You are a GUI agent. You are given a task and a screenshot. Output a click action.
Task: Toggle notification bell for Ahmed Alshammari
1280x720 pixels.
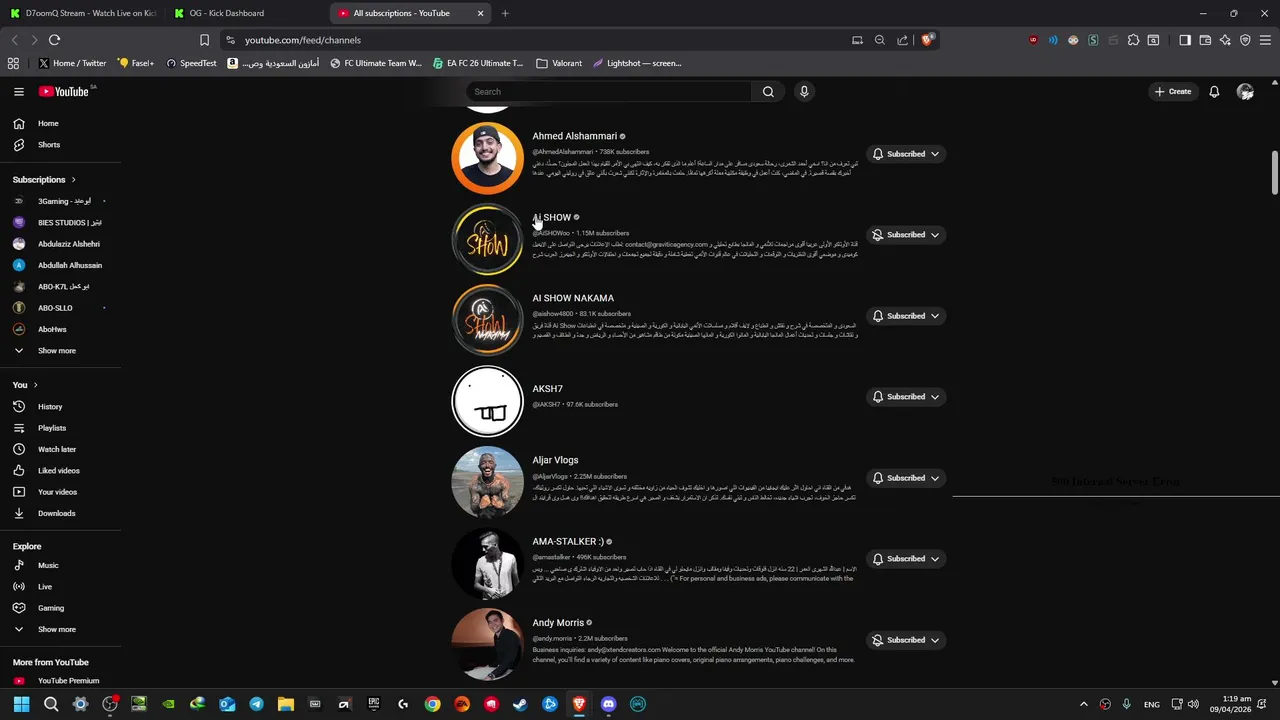coord(878,154)
